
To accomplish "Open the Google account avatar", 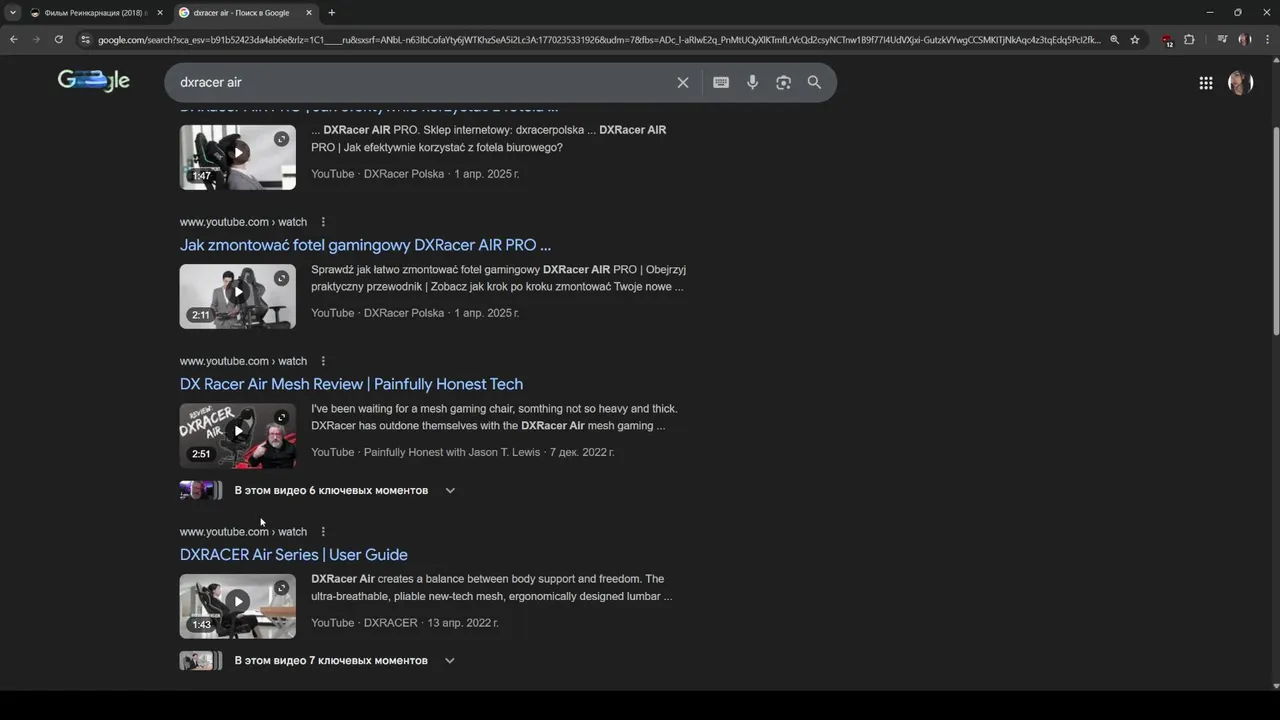I will (x=1240, y=83).
